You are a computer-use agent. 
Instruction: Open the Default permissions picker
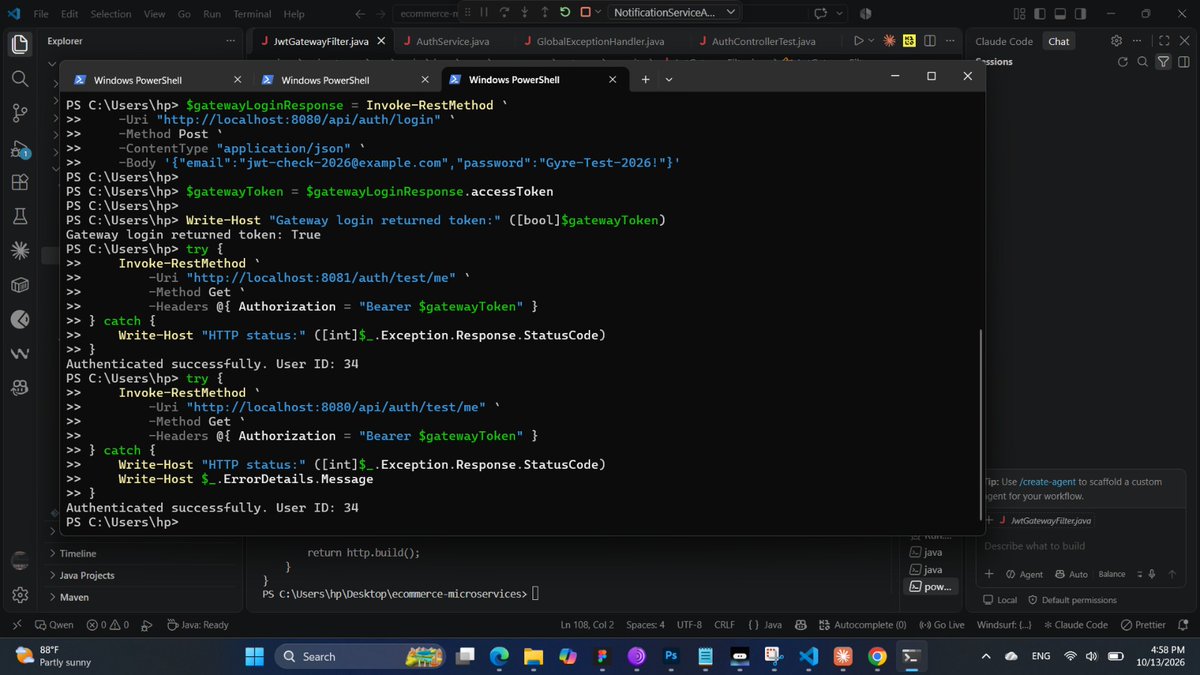pyautogui.click(x=1072, y=600)
